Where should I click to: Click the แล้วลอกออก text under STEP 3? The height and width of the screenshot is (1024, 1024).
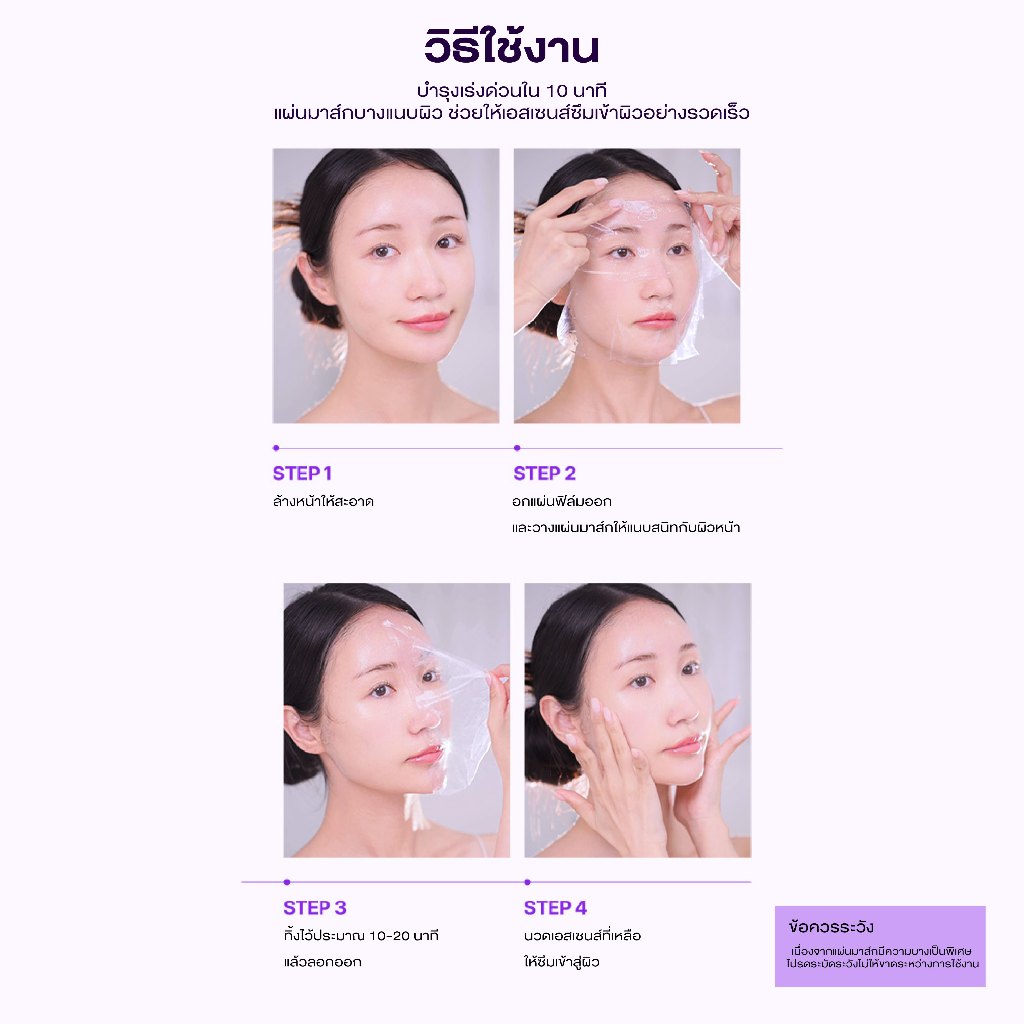(x=323, y=962)
